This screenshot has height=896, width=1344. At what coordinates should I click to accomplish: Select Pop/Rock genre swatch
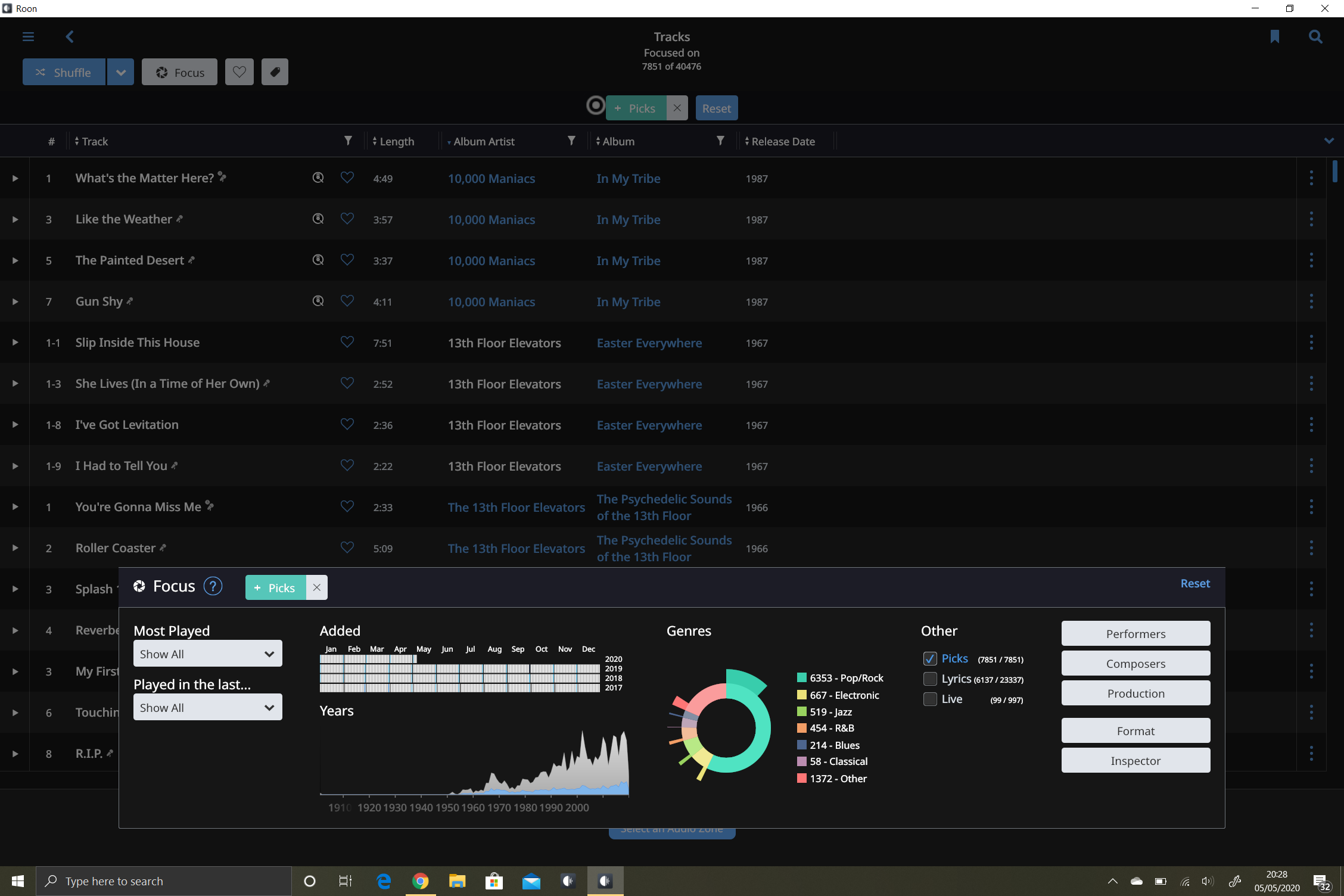[x=802, y=677]
